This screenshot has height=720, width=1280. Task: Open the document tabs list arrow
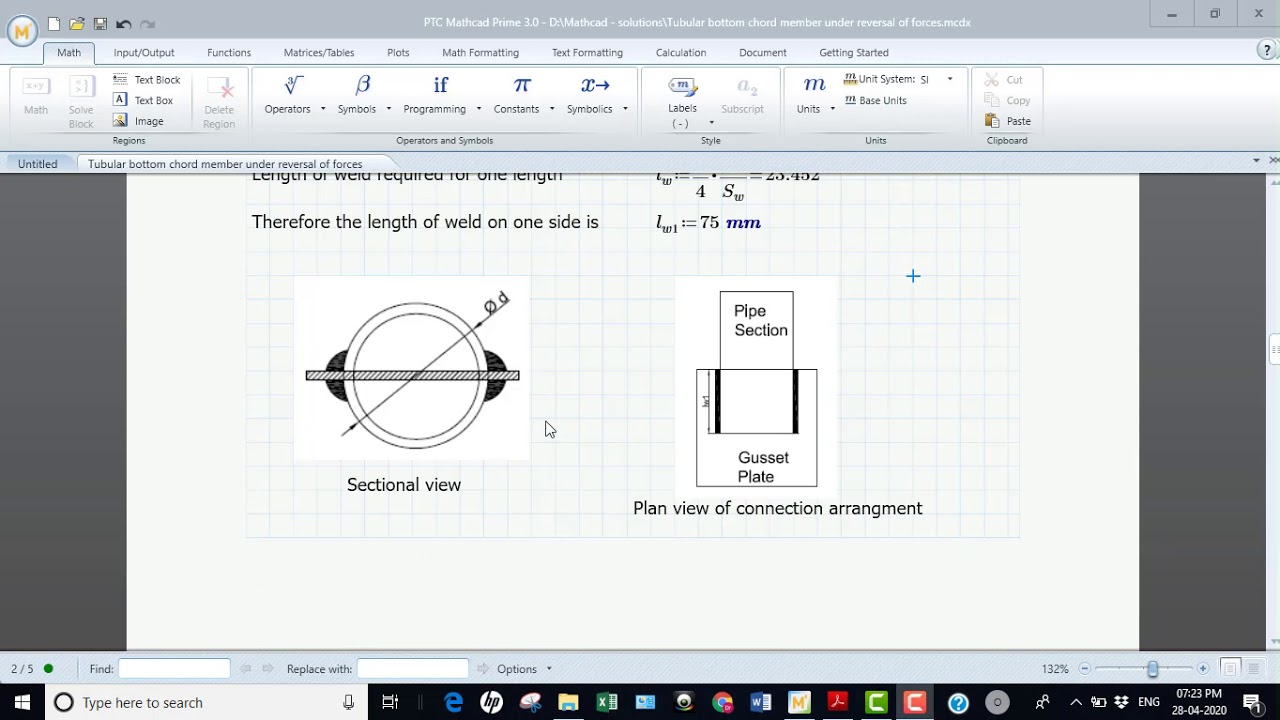click(x=1256, y=160)
